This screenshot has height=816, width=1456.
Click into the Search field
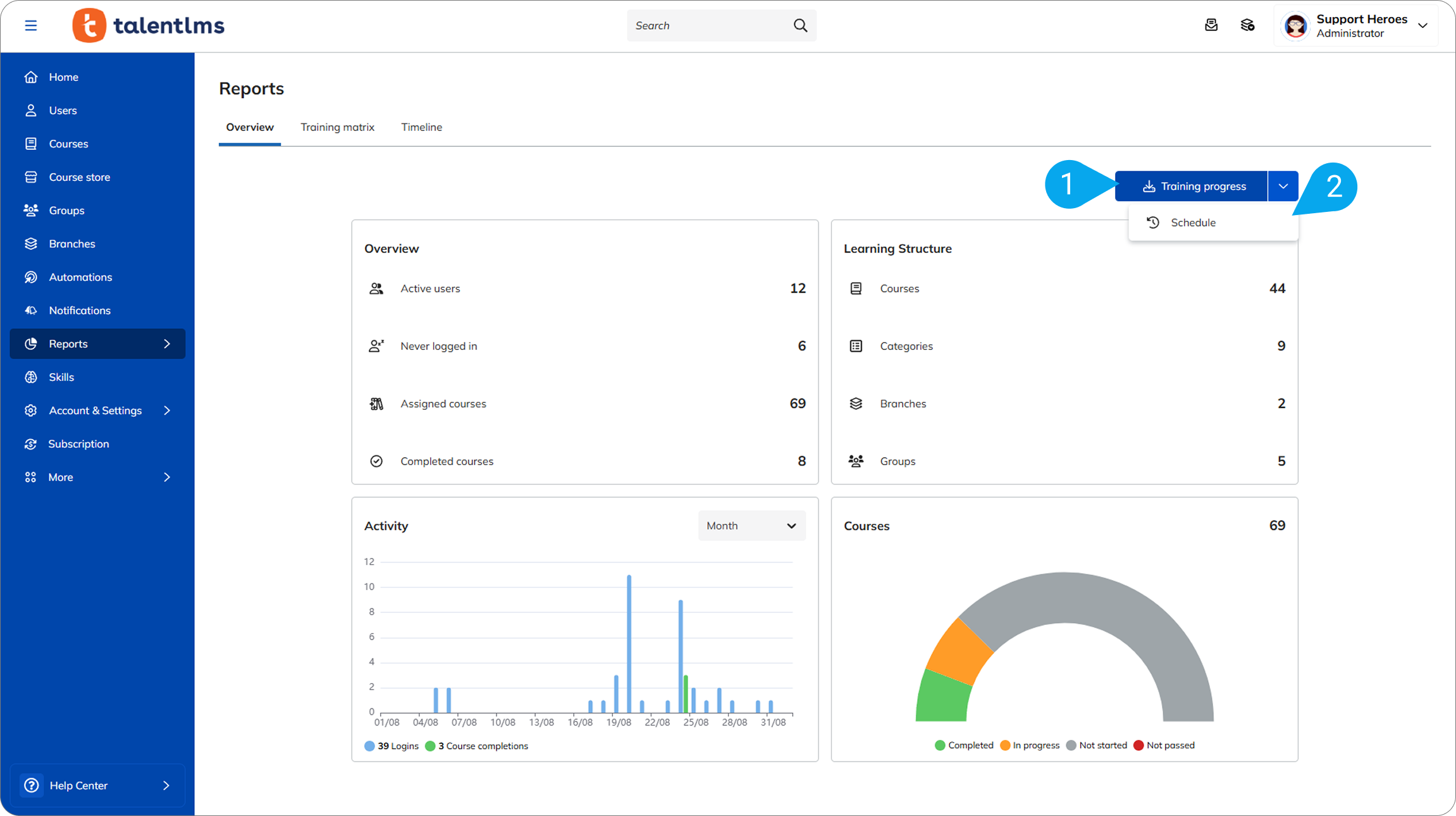[708, 25]
